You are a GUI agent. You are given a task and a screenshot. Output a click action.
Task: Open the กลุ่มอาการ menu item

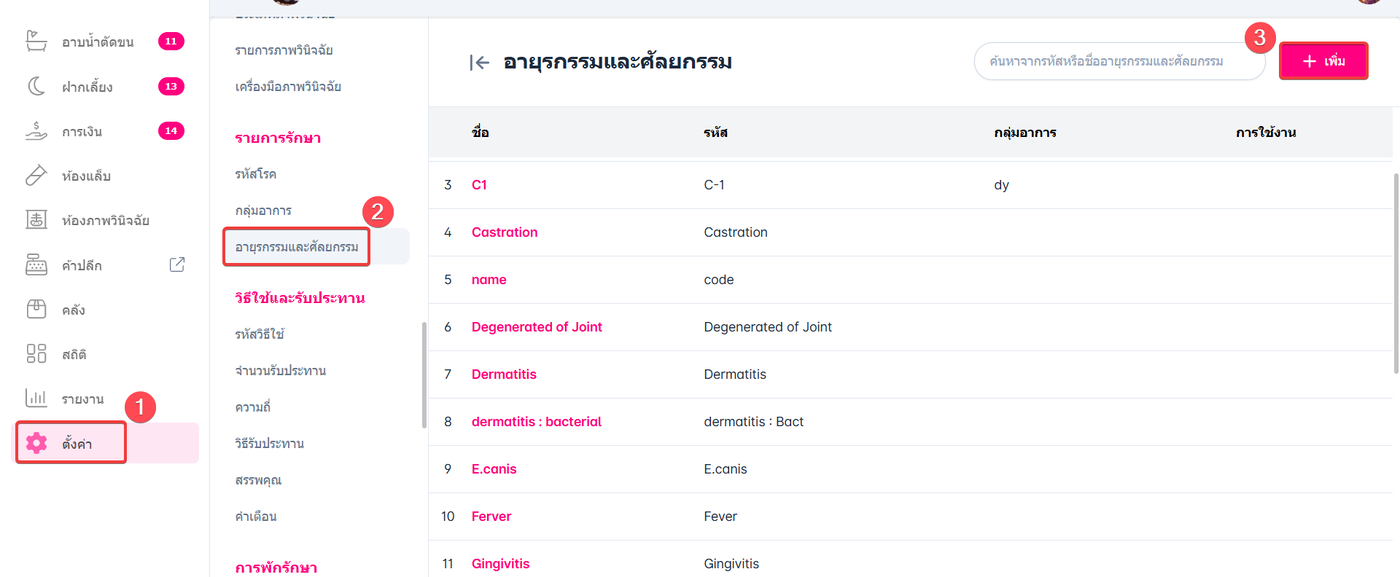[264, 210]
